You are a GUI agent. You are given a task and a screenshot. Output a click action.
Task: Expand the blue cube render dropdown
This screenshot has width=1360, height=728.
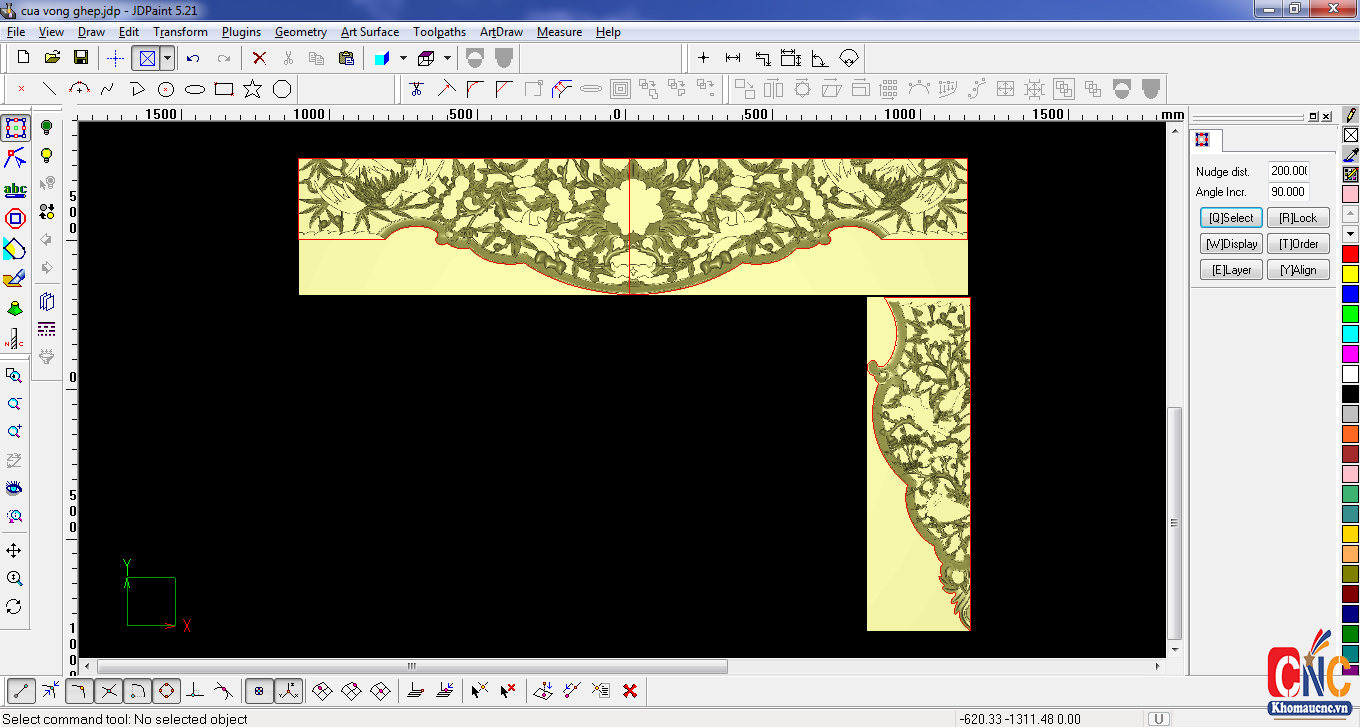click(403, 58)
